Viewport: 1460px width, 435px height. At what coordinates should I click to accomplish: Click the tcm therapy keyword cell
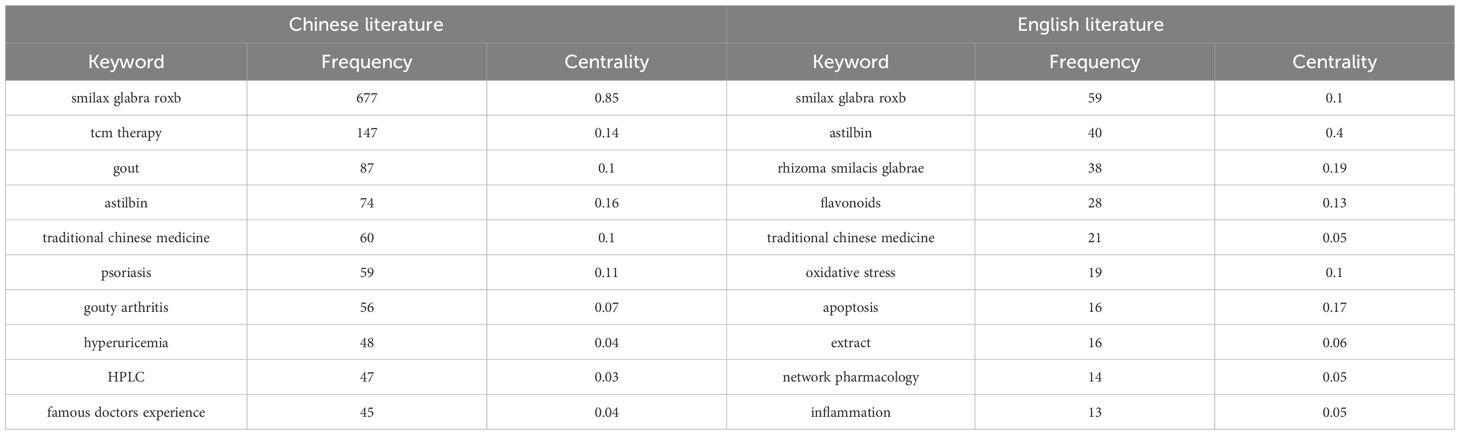coord(126,132)
